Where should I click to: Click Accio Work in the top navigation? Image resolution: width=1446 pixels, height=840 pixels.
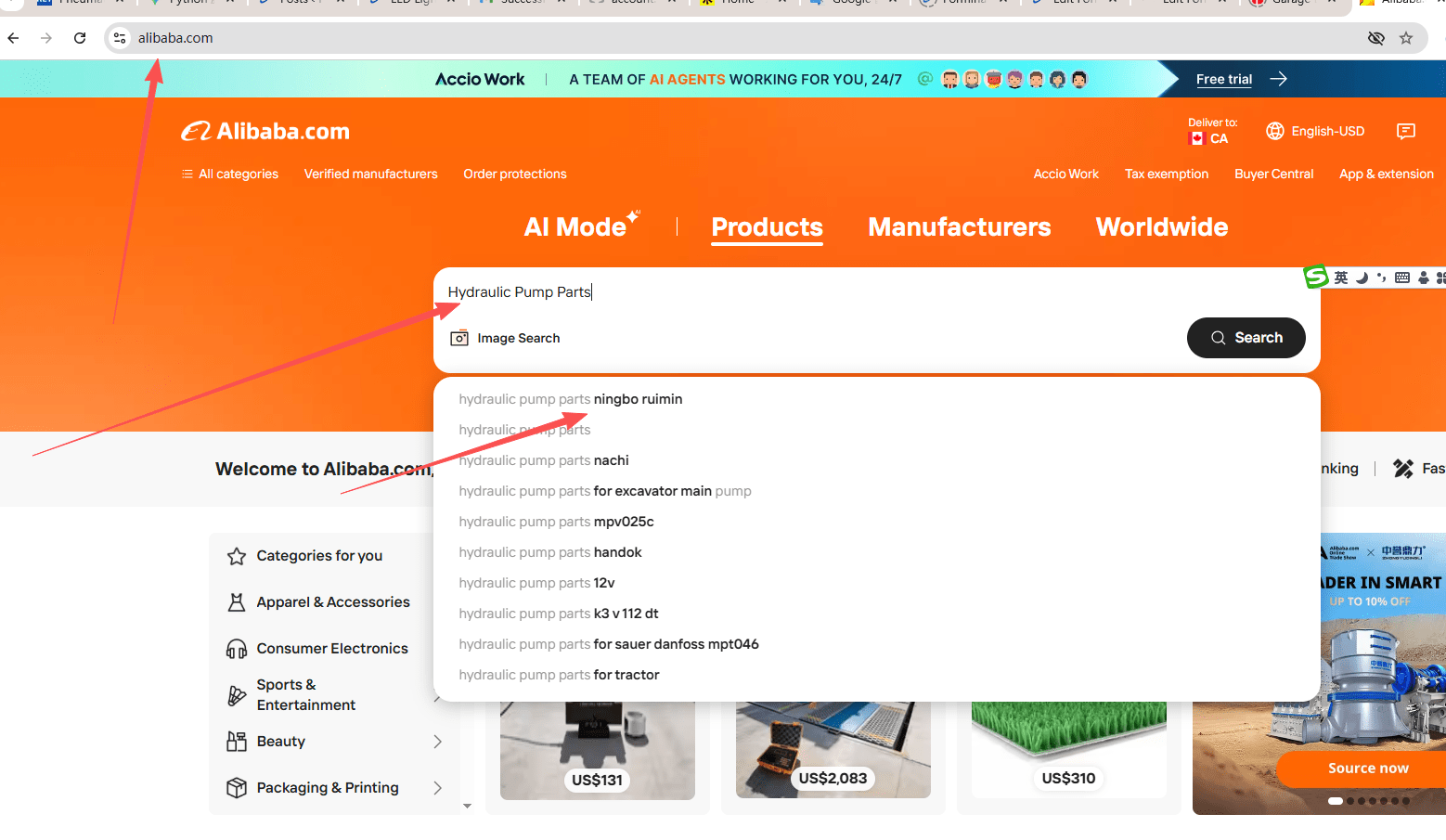(x=1066, y=174)
